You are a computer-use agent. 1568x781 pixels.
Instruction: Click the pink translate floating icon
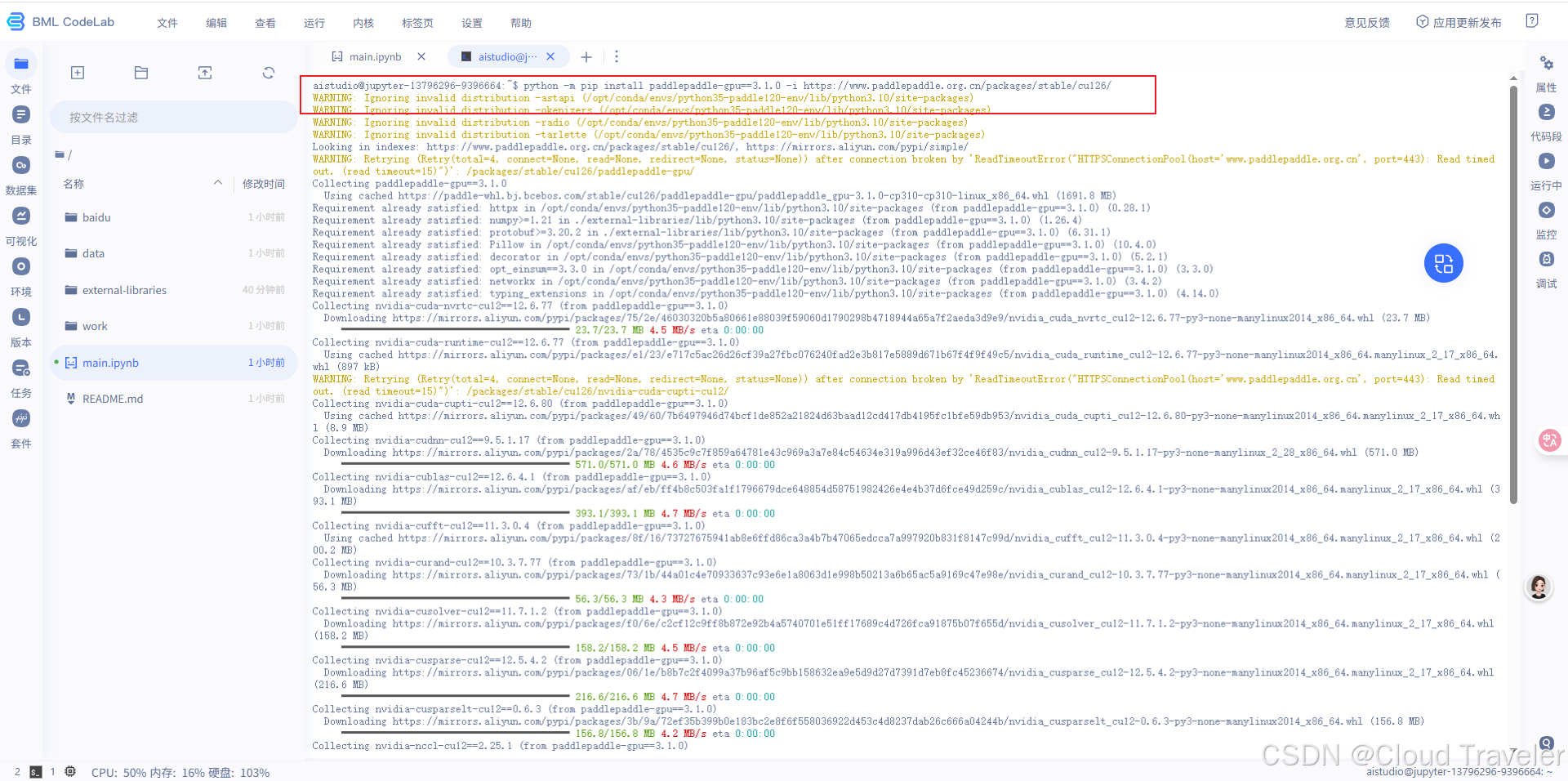pyautogui.click(x=1548, y=440)
